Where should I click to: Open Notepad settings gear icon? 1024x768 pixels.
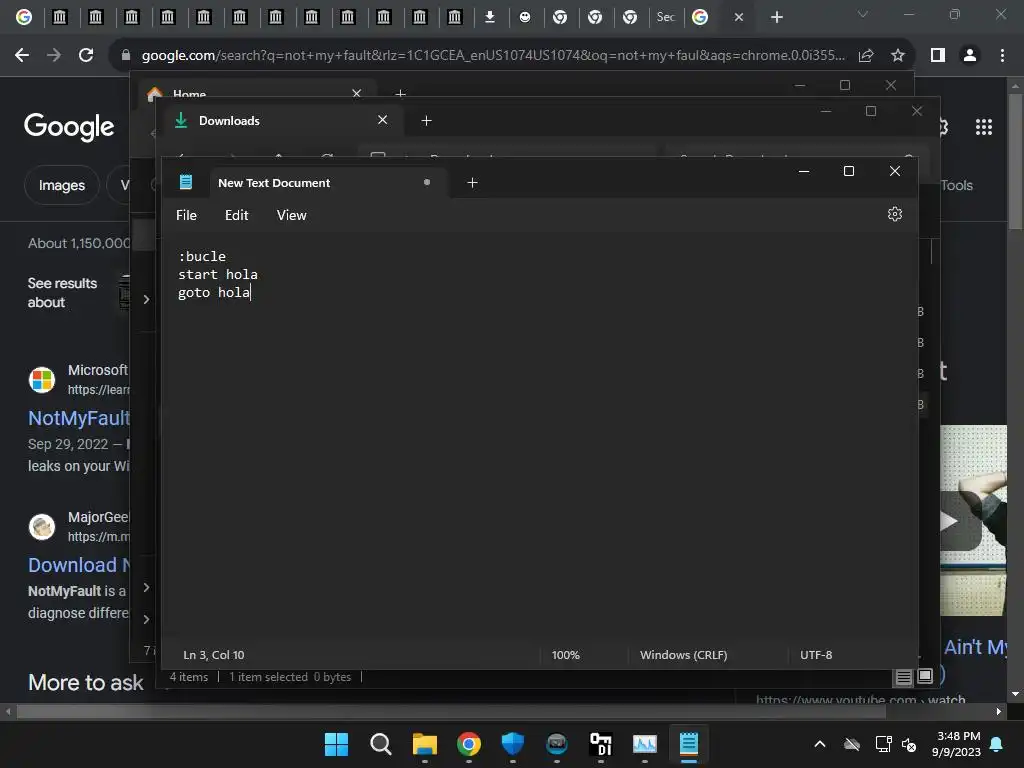[x=895, y=214]
